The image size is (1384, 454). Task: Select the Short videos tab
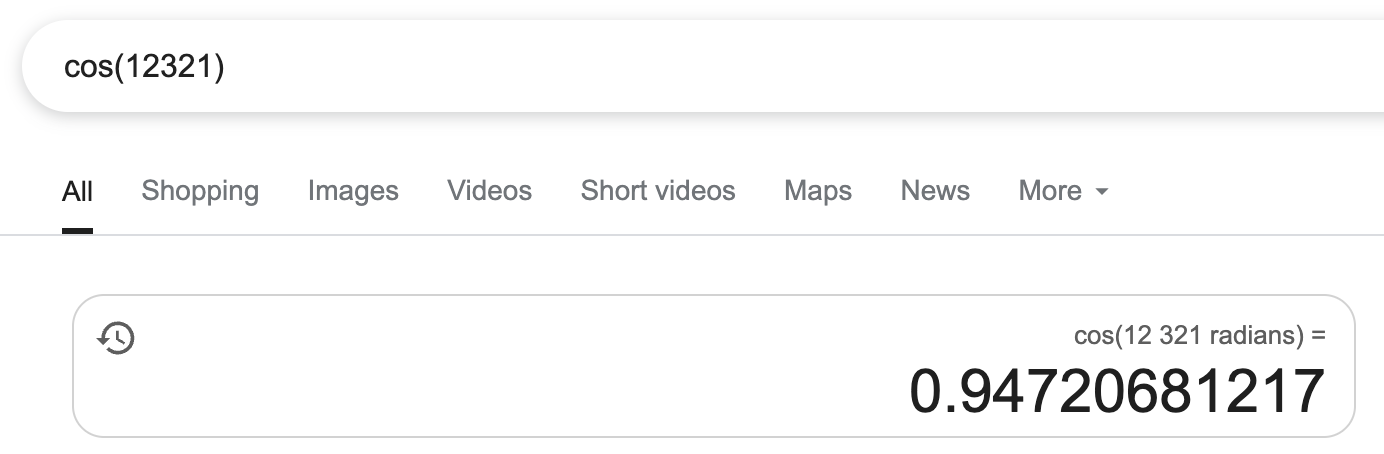click(657, 191)
